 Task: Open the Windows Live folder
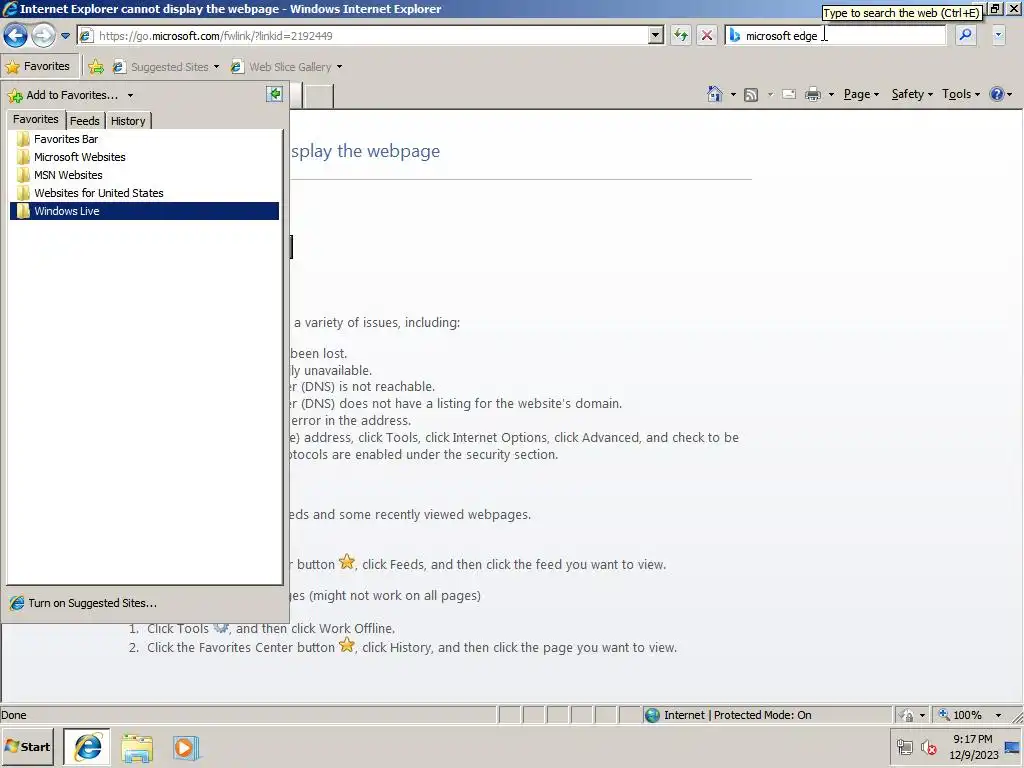coord(144,211)
